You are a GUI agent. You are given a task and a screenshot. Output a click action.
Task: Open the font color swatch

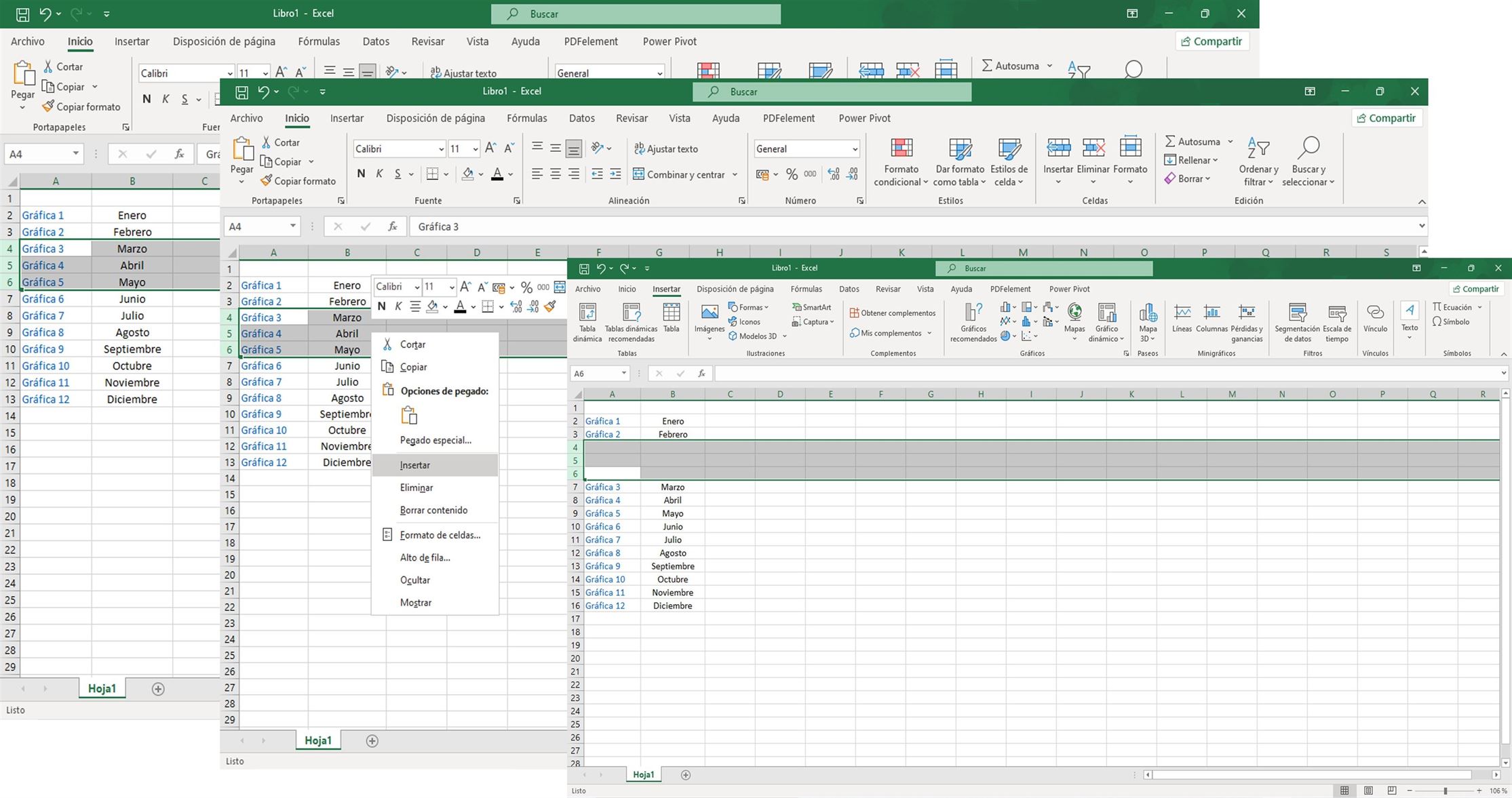[x=497, y=174]
